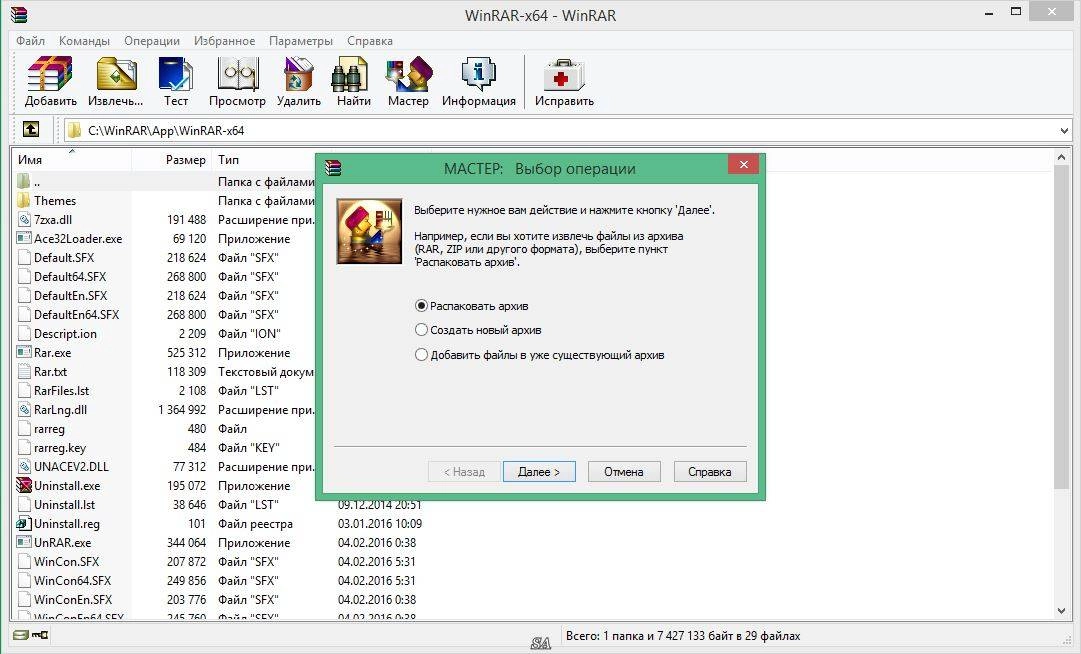Open the Избранное menu

(x=224, y=41)
